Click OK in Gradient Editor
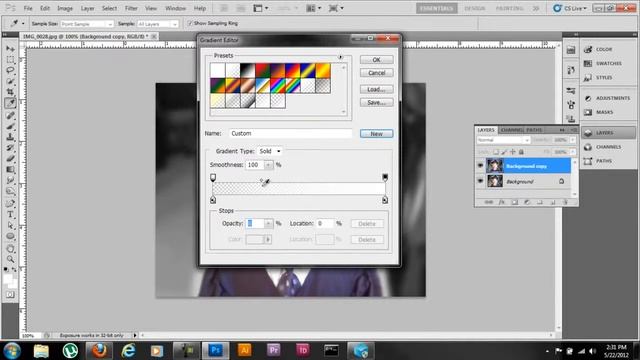 (376, 60)
